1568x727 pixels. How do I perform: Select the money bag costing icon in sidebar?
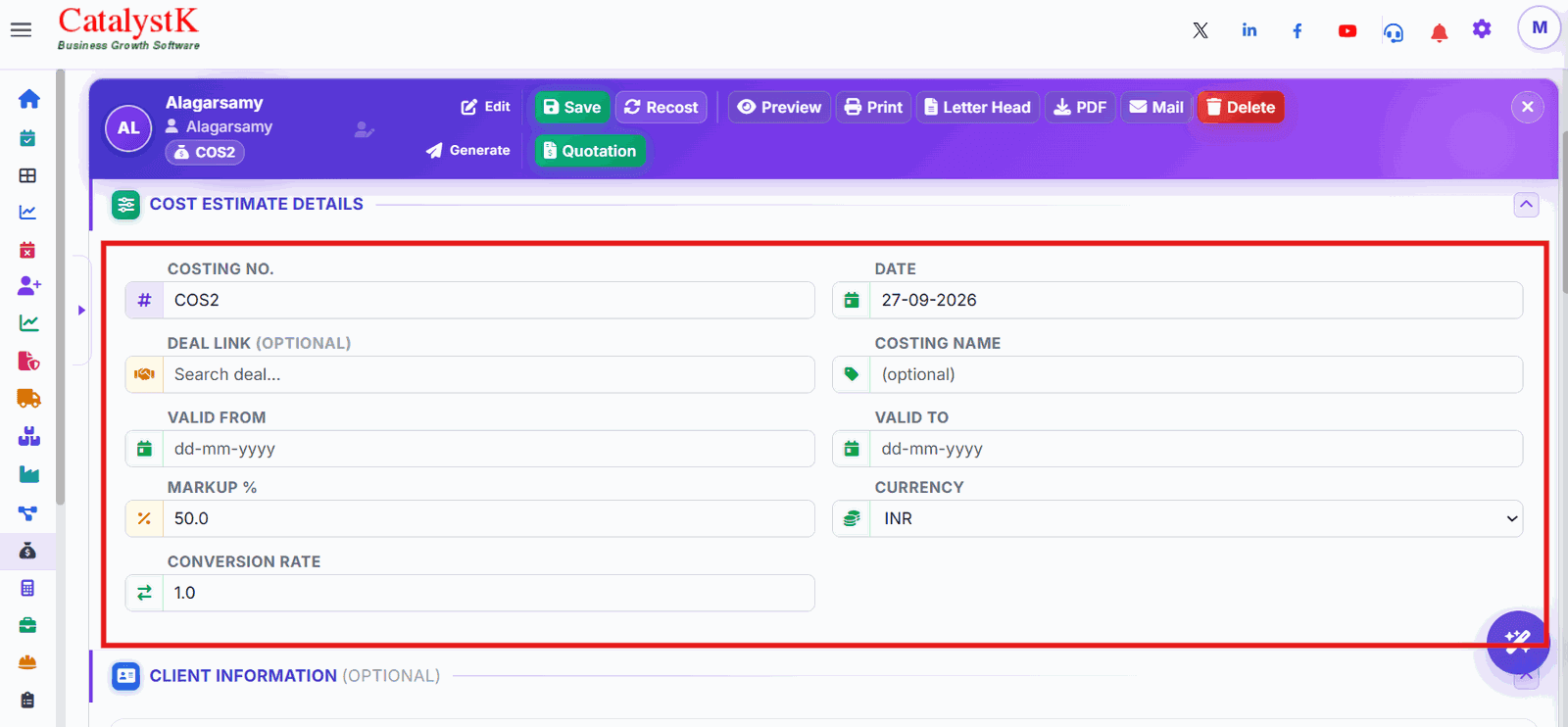pyautogui.click(x=27, y=551)
